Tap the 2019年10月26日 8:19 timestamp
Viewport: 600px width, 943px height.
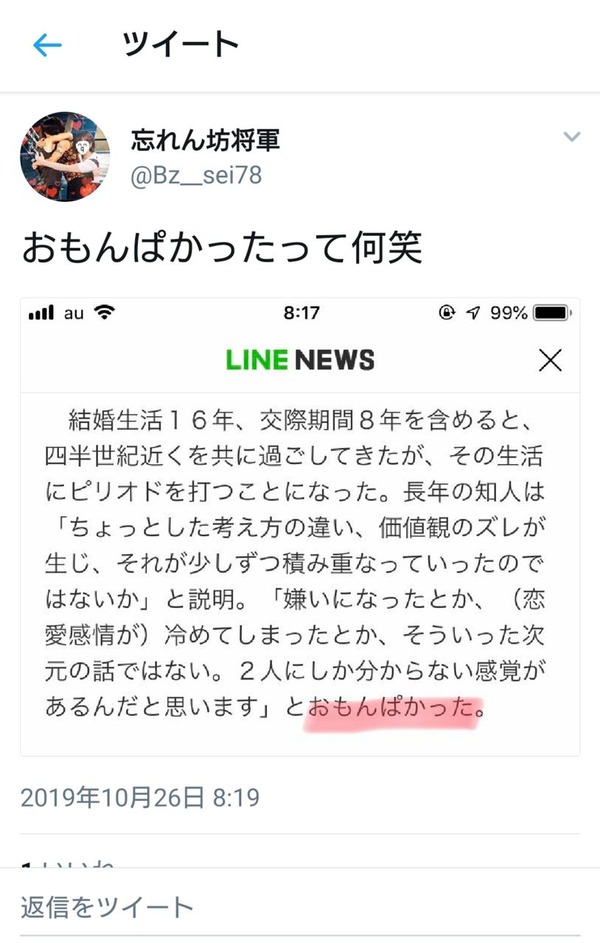tap(140, 797)
